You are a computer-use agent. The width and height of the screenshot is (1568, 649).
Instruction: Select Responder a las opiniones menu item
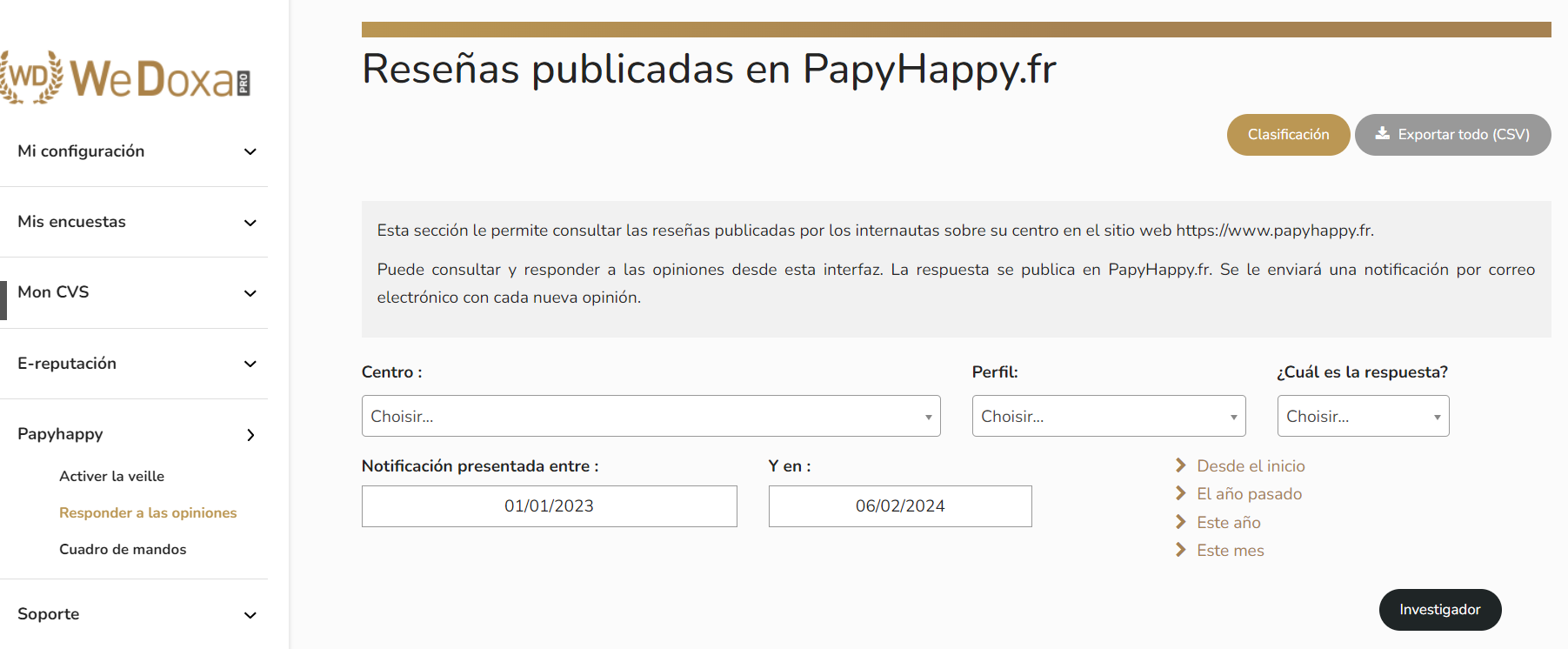148,512
